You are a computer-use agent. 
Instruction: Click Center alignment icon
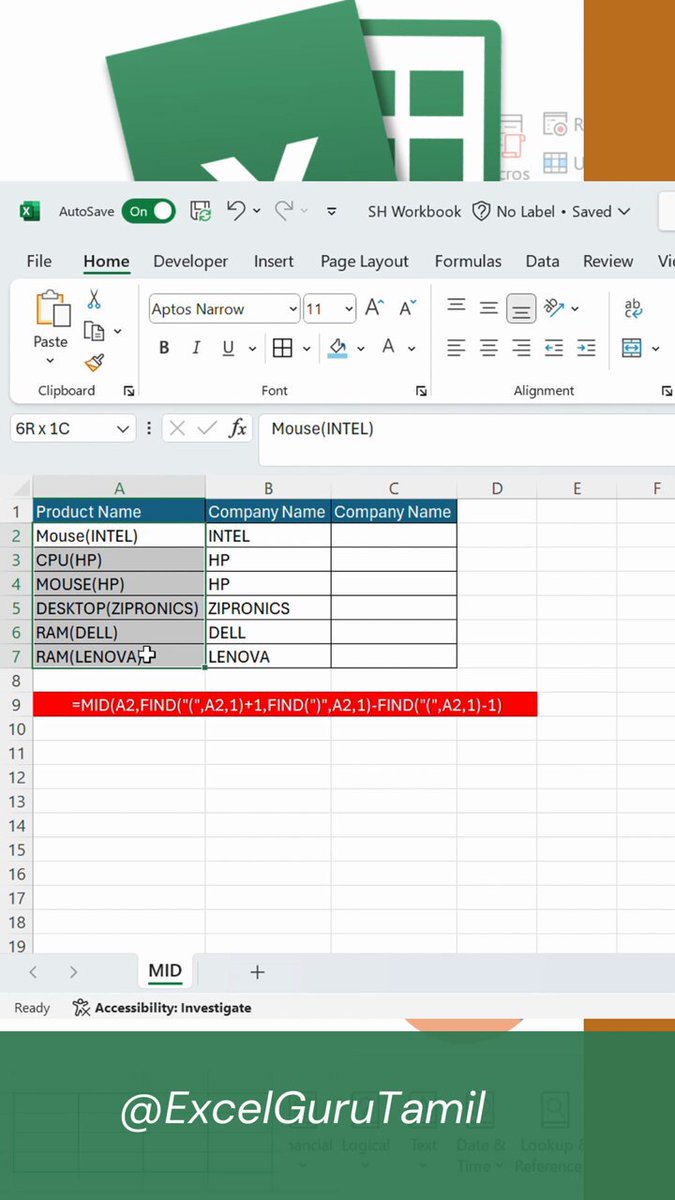click(x=488, y=348)
